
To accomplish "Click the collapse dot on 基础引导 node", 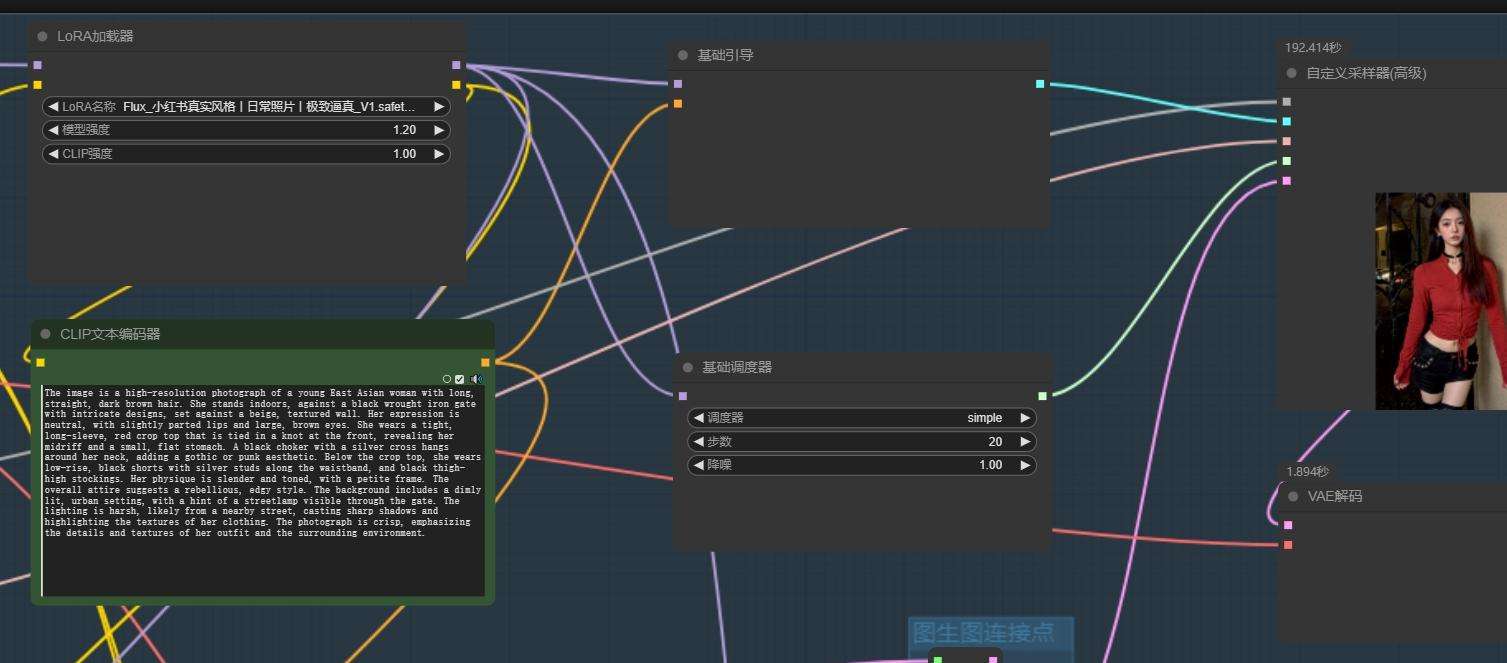I will (683, 56).
